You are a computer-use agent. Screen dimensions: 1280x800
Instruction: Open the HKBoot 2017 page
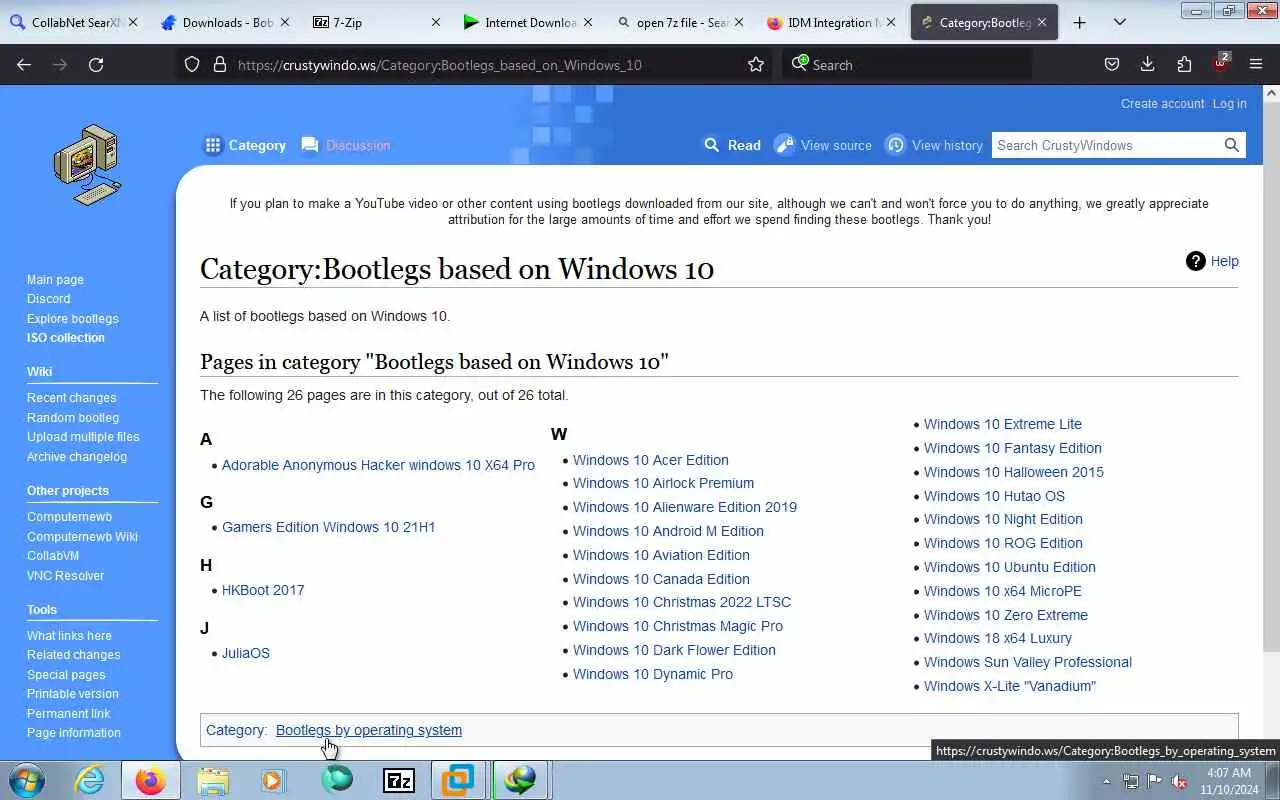coord(263,590)
